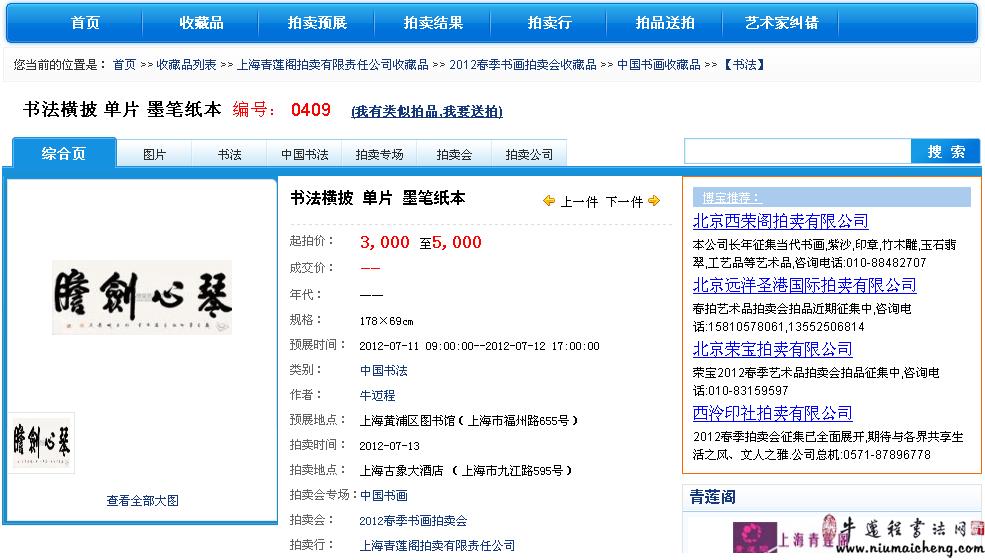Click 查看全部大图 link
Screen dimensions: 985x560
(x=143, y=500)
